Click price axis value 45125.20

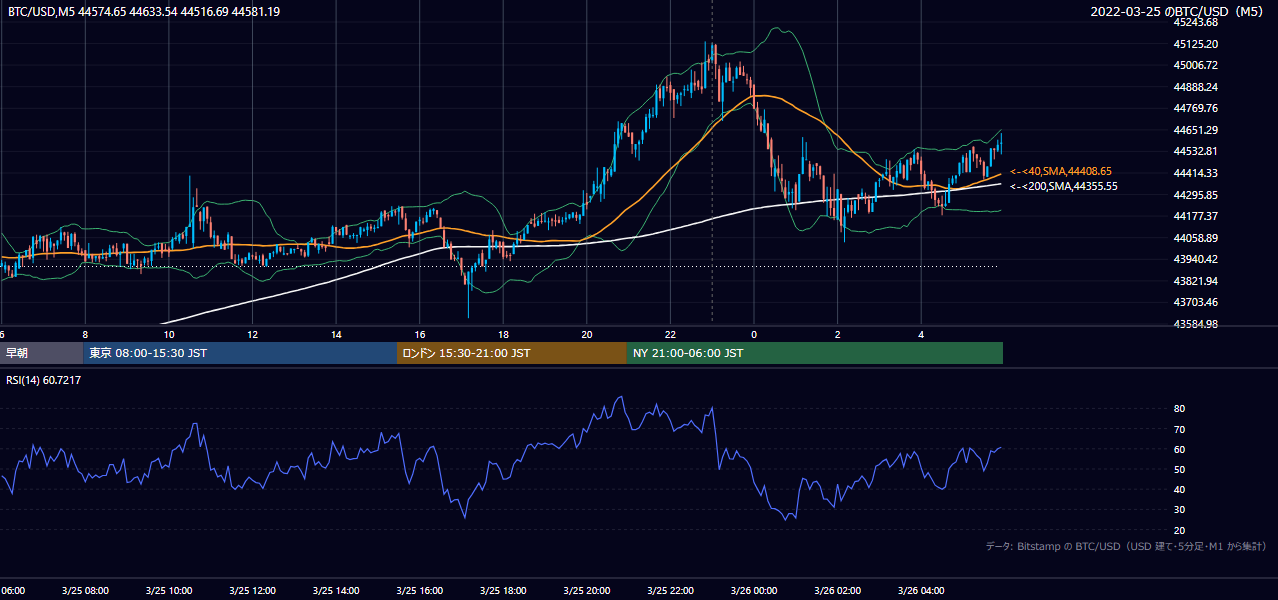(x=1196, y=44)
